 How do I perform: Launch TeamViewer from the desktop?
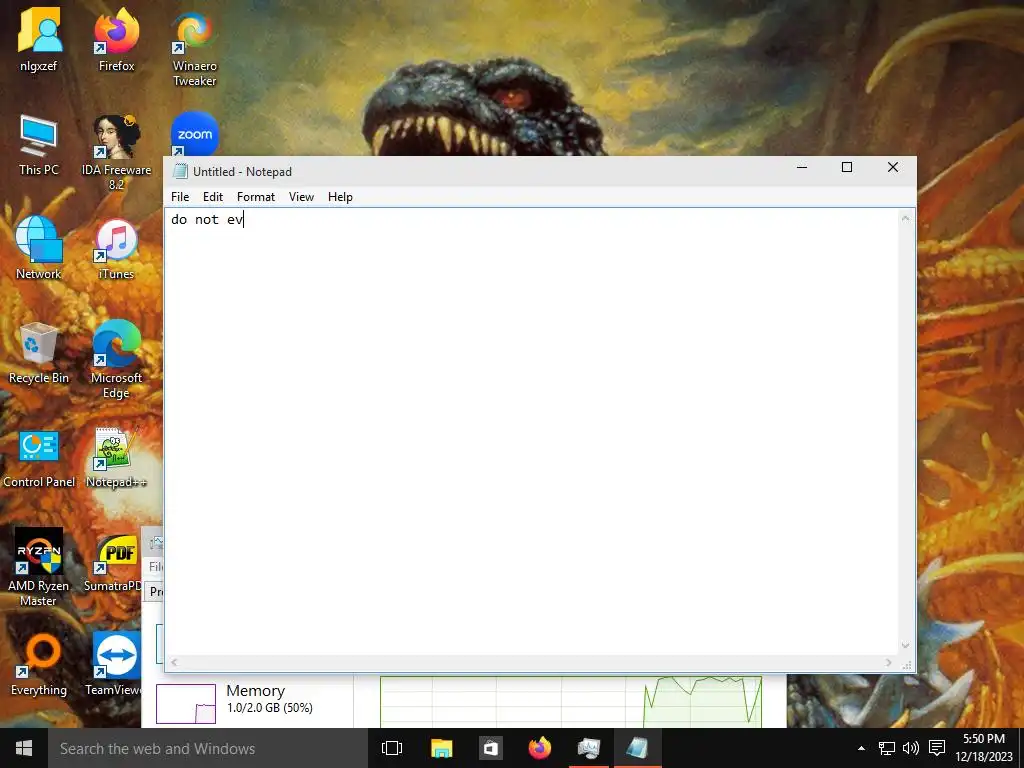[114, 665]
